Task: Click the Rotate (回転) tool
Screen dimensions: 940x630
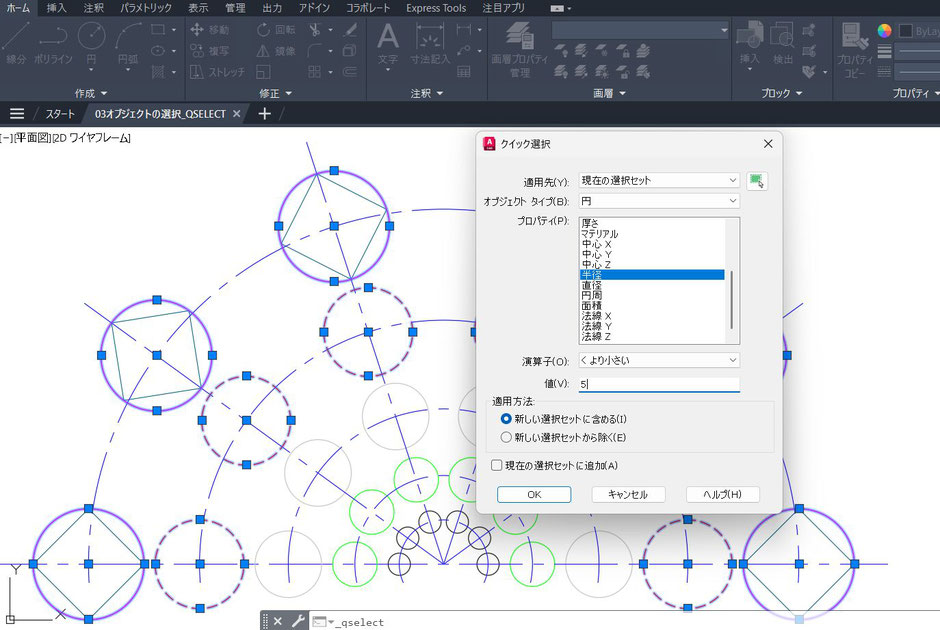Action: coord(276,29)
